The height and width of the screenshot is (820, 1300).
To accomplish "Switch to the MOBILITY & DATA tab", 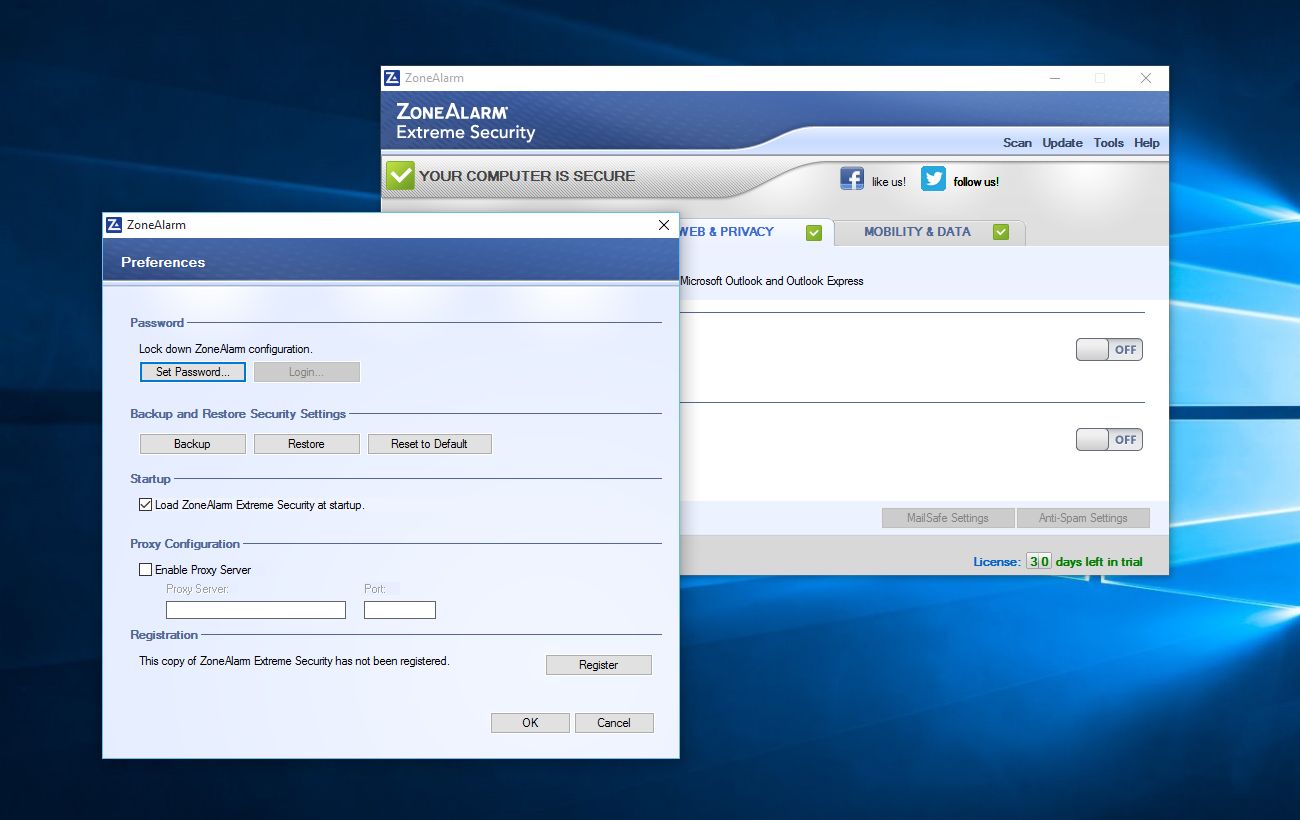I will (x=930, y=232).
